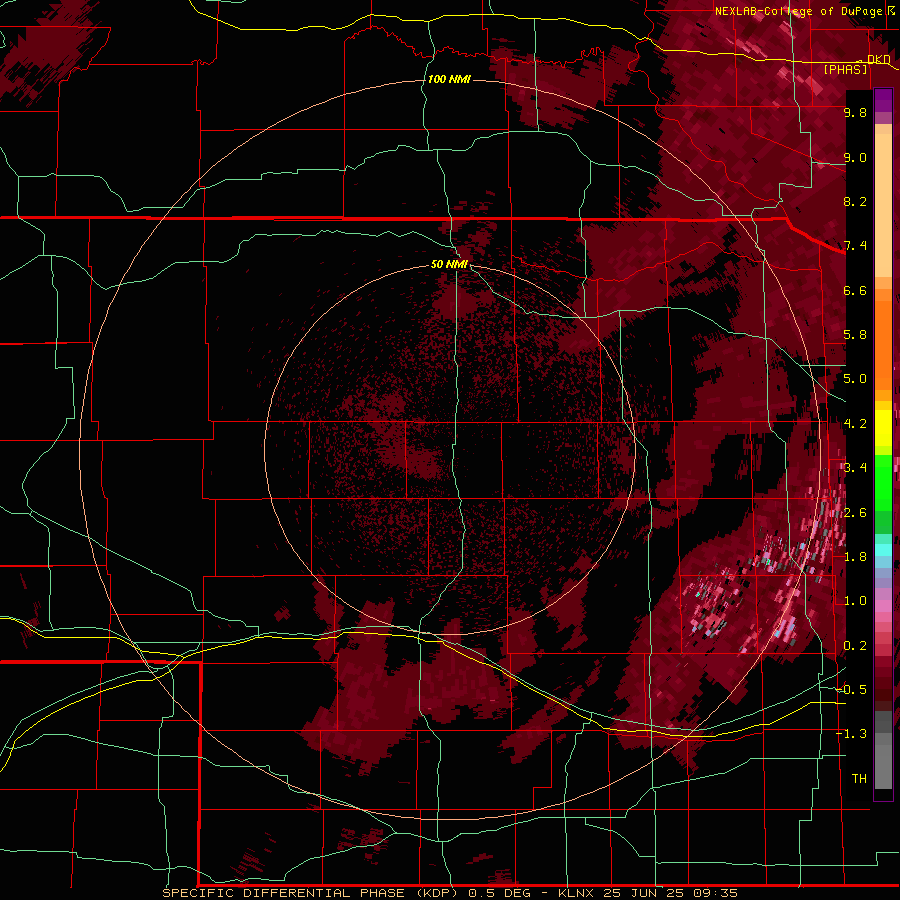
Task: Click the 5.8 value on the color scale
Action: [855, 335]
